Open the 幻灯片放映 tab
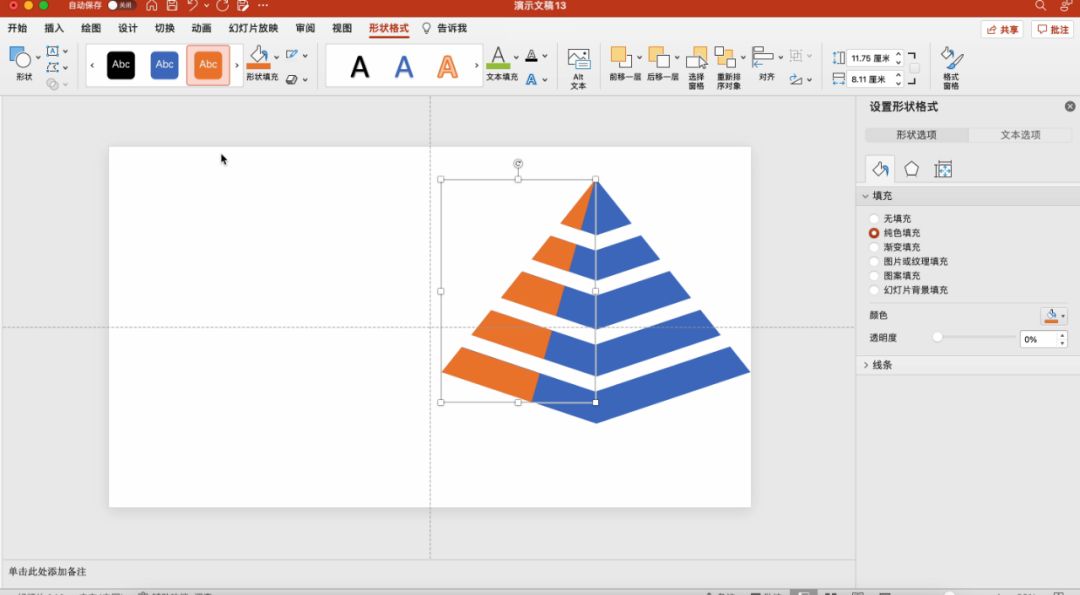 [x=253, y=28]
